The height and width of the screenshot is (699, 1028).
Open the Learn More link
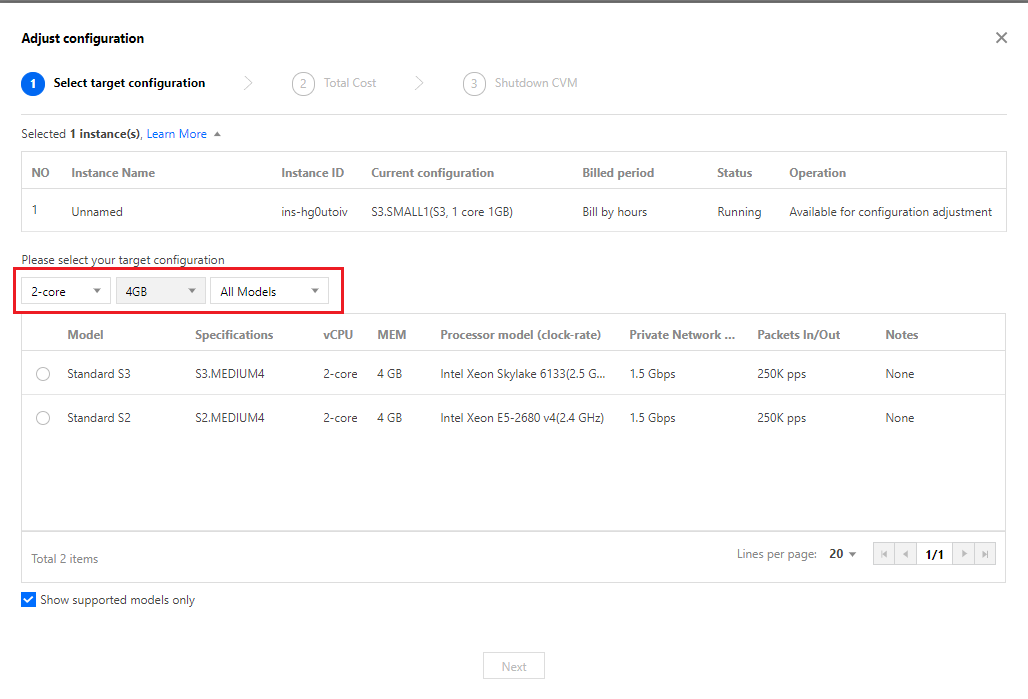pos(177,134)
